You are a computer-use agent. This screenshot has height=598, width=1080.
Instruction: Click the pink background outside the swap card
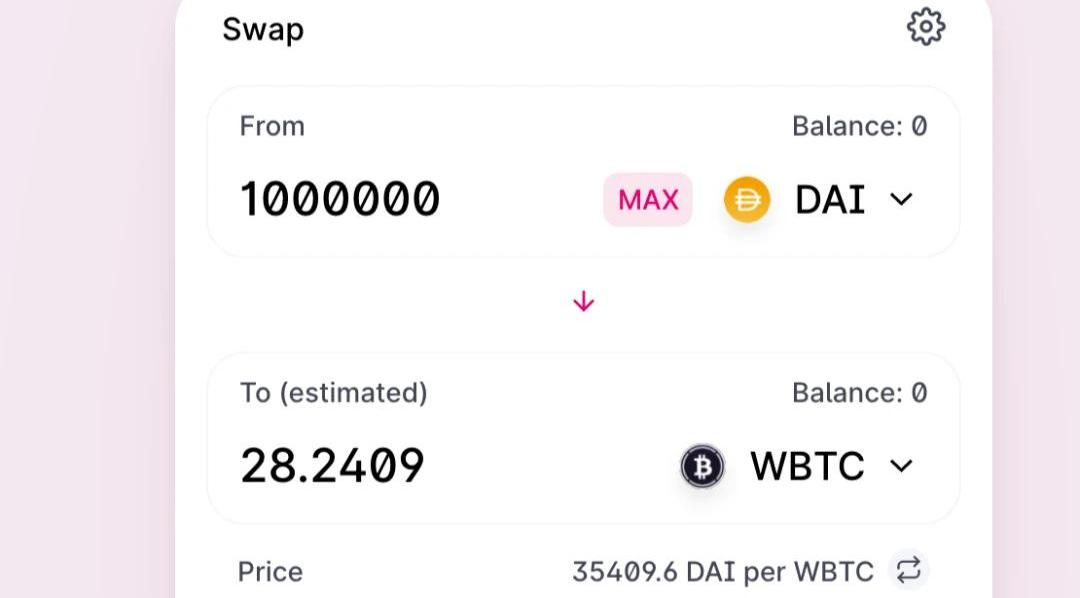click(x=80, y=300)
